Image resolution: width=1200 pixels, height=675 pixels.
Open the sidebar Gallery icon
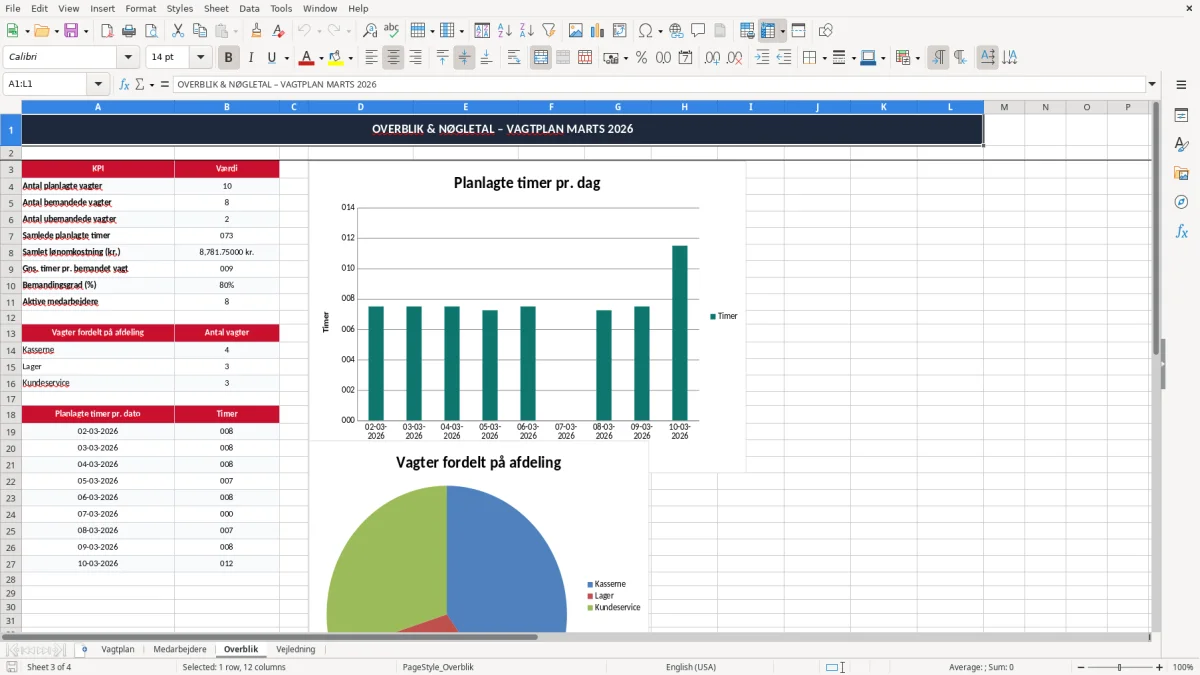pos(1181,174)
